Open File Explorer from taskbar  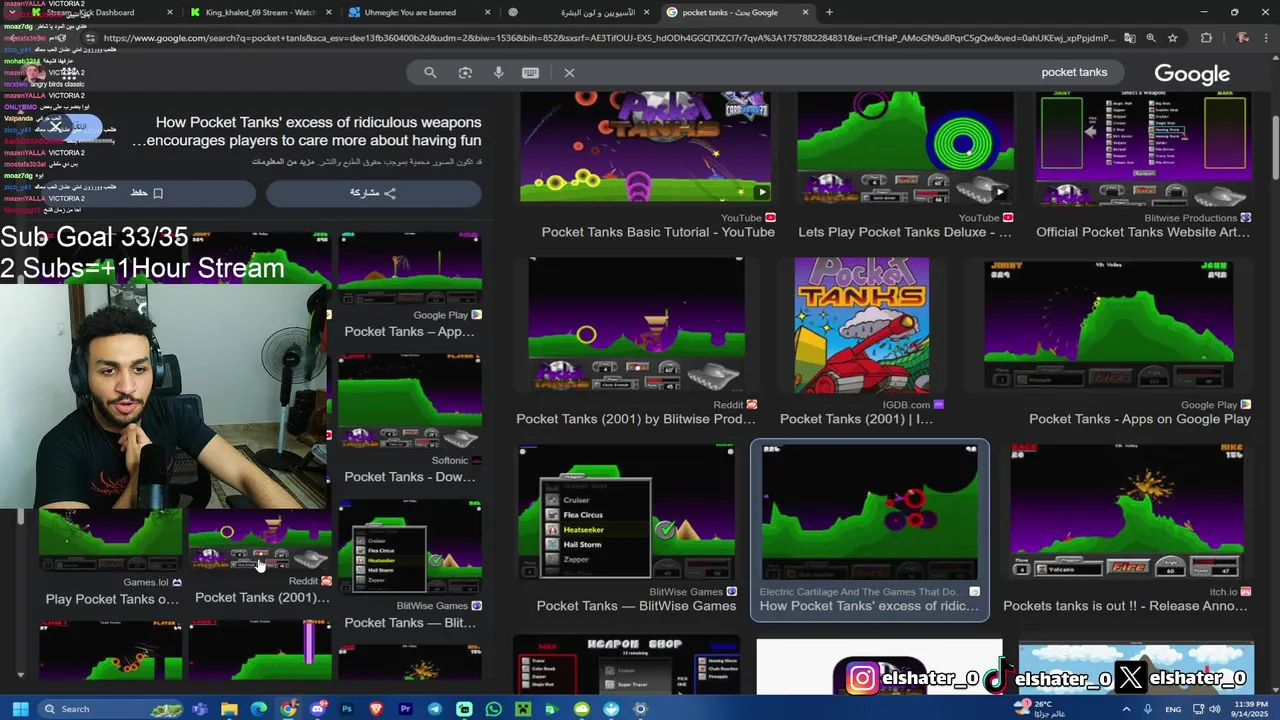tap(229, 709)
